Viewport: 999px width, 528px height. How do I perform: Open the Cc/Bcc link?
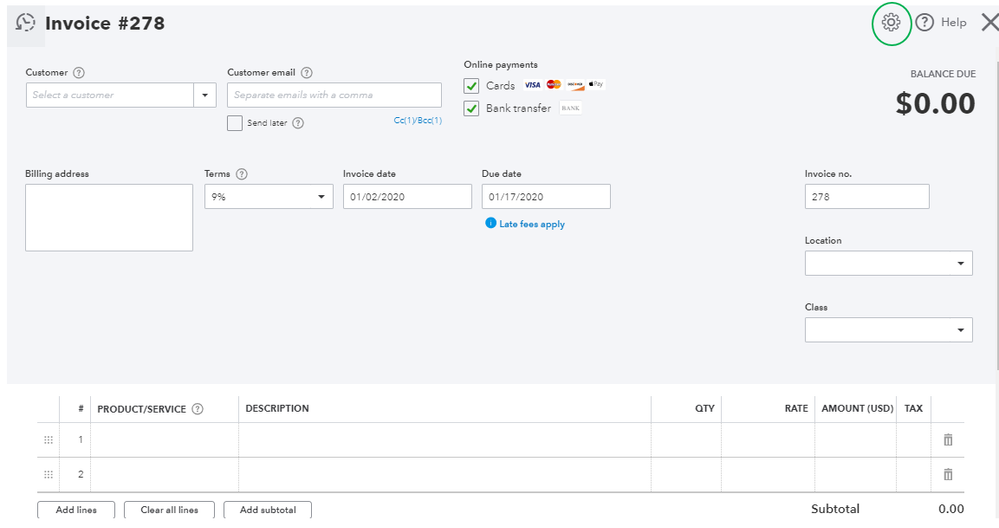(417, 121)
